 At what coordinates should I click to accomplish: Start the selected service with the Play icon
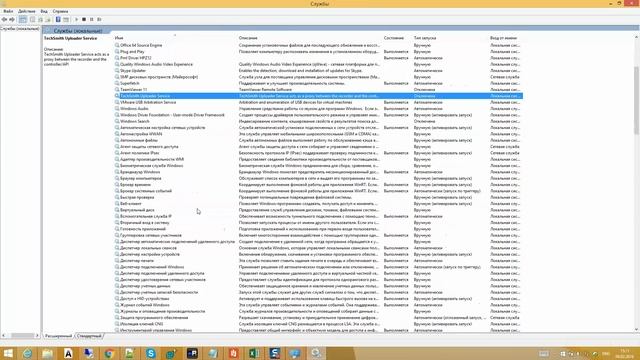coord(76,20)
